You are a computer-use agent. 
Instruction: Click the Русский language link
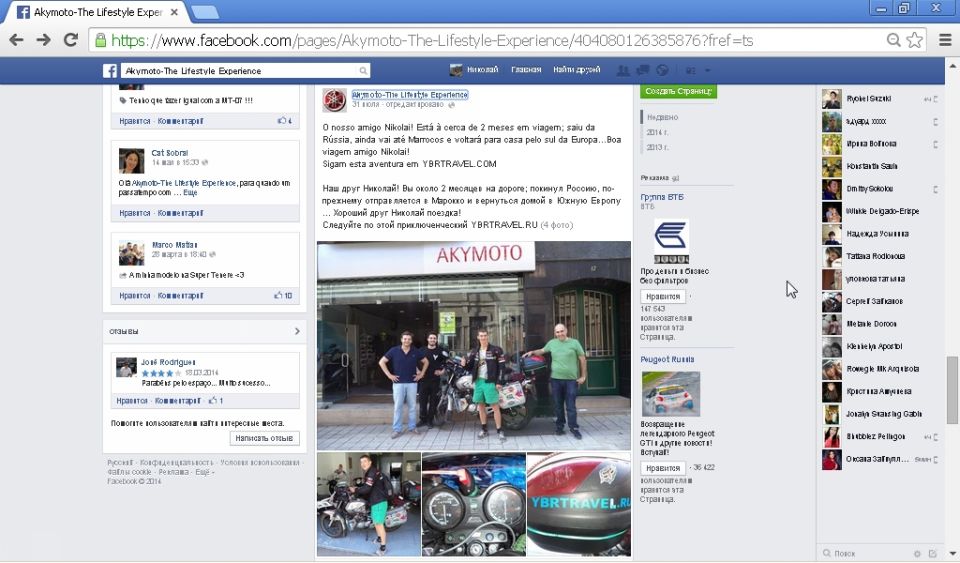coord(120,463)
